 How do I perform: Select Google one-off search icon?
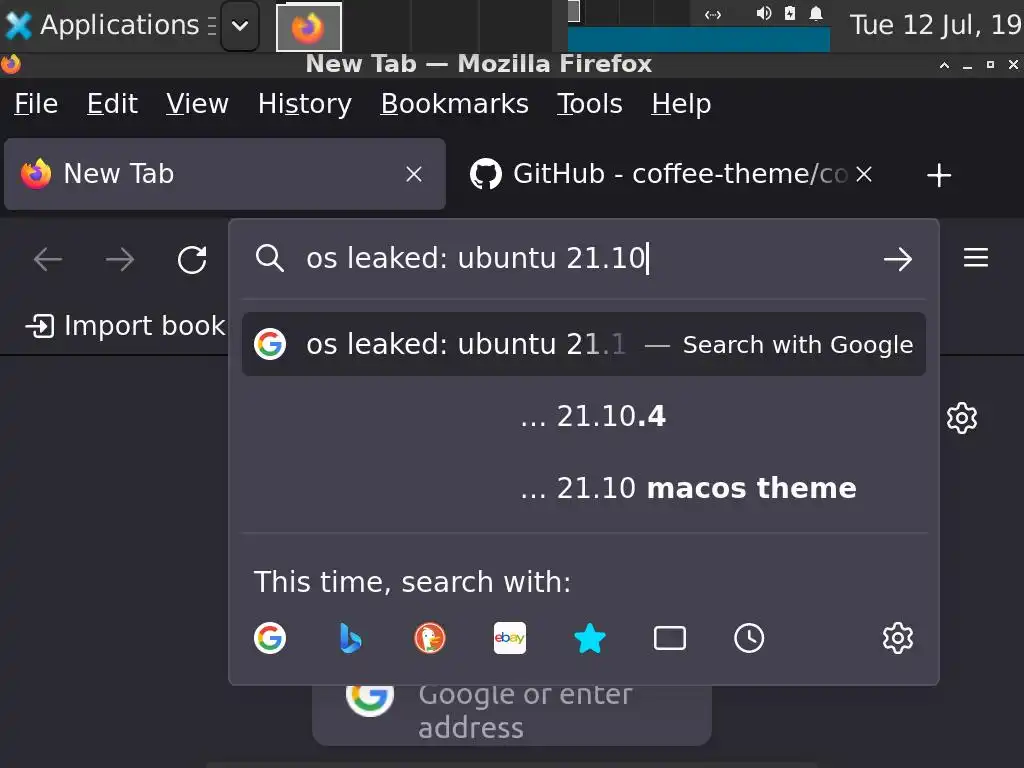tap(270, 638)
